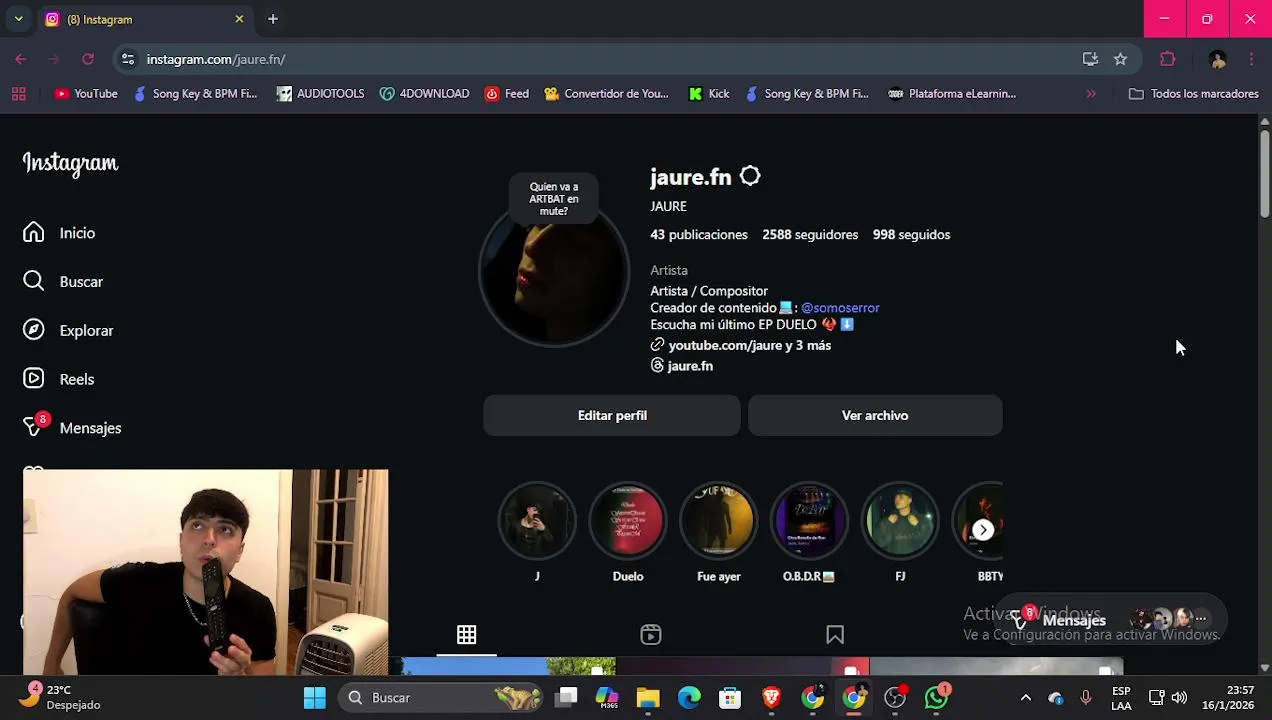The image size is (1272, 720).
Task: Open Chrome apps grid icon
Action: tap(18, 94)
